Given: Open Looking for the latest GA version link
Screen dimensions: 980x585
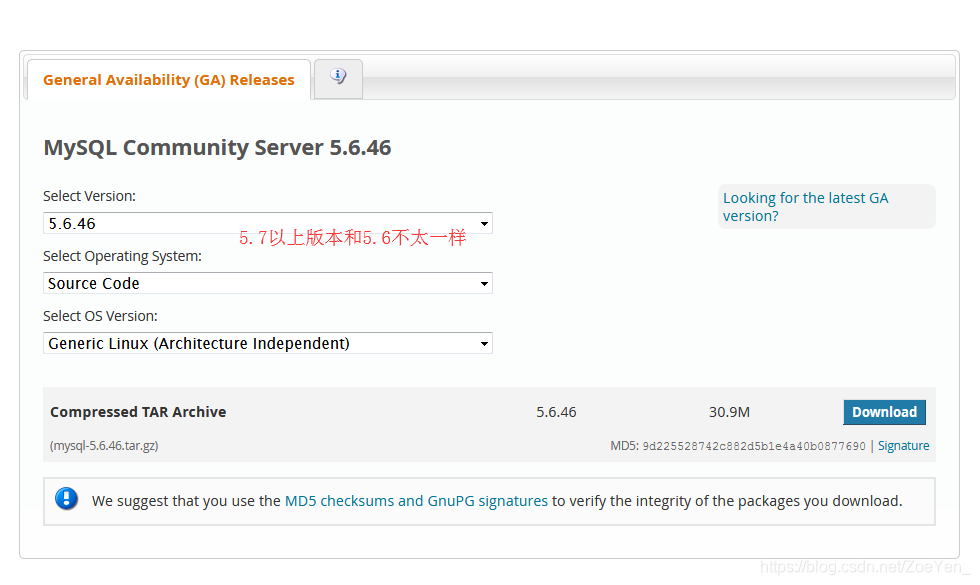Looking at the screenshot, I should (x=805, y=207).
